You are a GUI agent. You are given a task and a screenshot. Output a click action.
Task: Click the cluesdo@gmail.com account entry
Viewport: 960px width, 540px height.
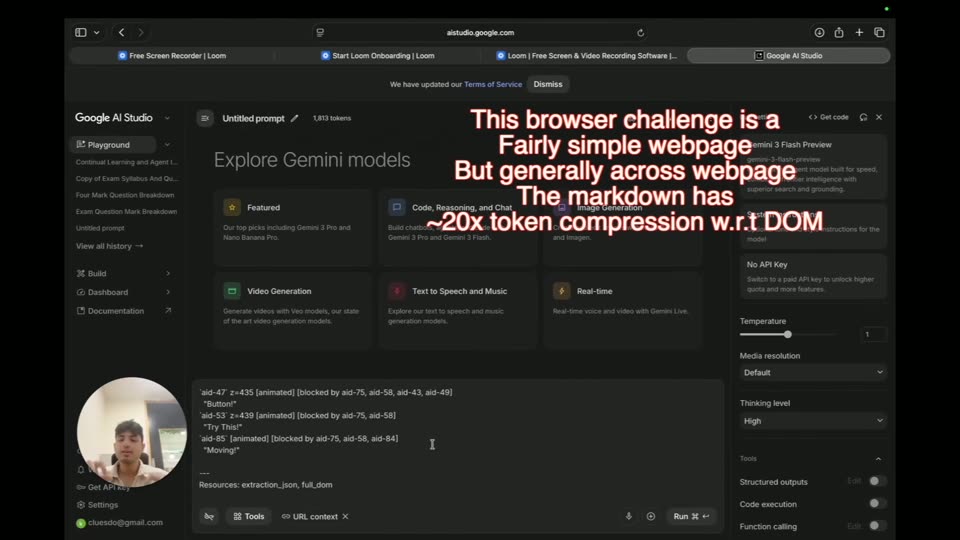coord(120,522)
